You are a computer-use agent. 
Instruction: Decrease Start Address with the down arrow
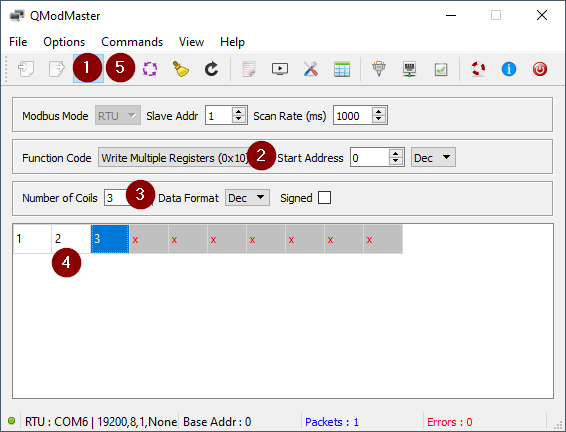pyautogui.click(x=396, y=161)
